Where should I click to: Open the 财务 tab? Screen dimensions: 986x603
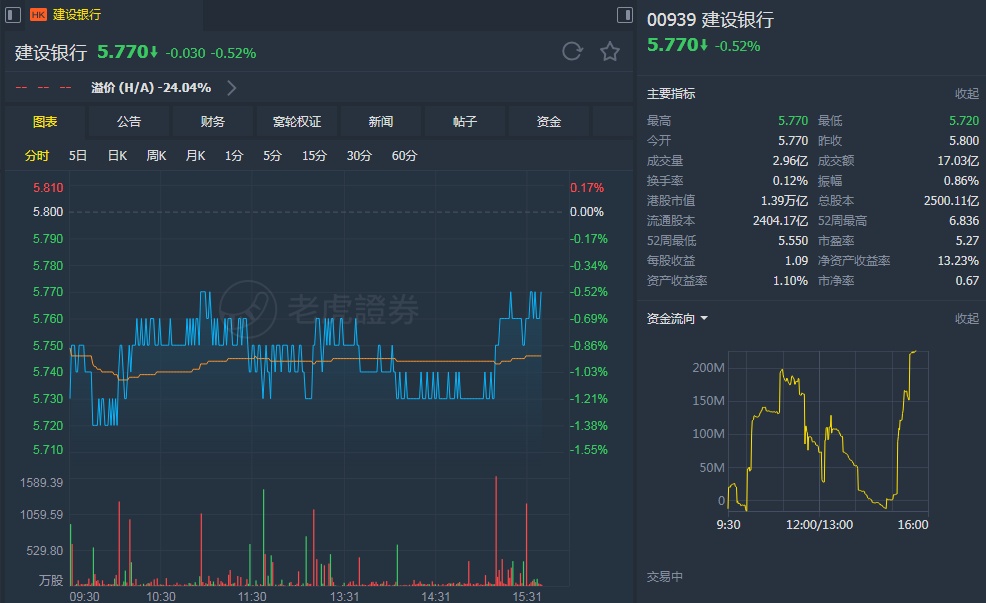[213, 121]
